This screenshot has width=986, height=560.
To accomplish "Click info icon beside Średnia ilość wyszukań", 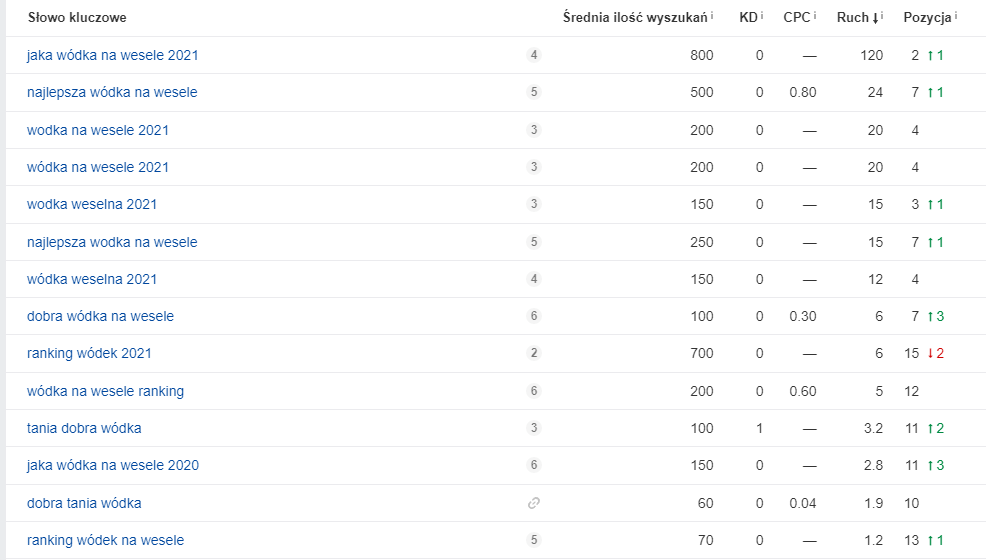I will 712,15.
